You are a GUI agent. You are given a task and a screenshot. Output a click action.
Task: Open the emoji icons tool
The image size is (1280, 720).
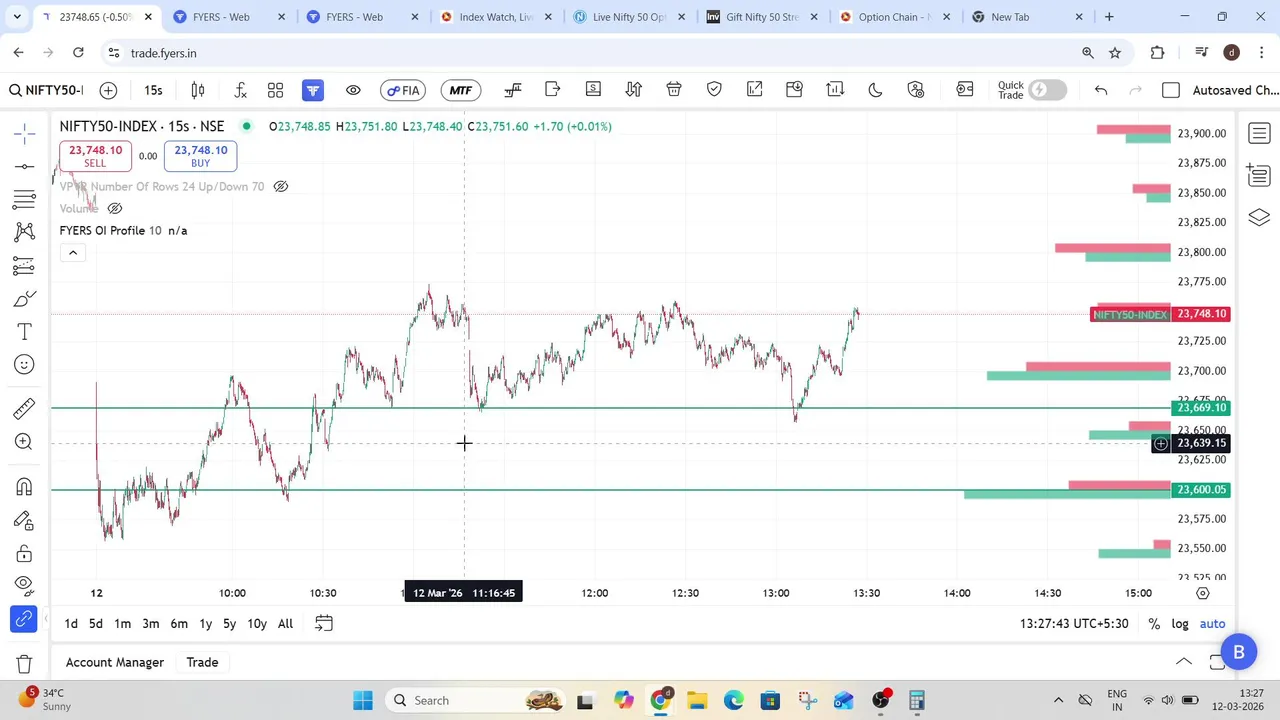(x=25, y=364)
